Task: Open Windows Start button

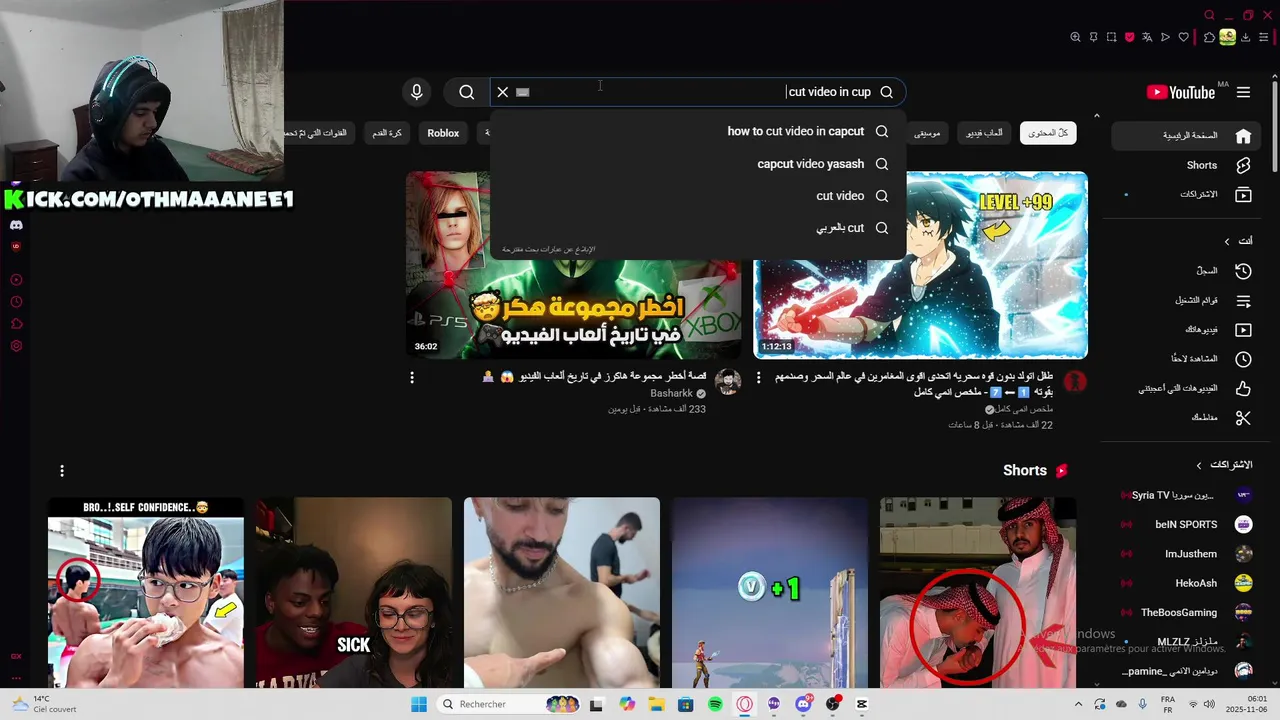Action: (x=419, y=704)
